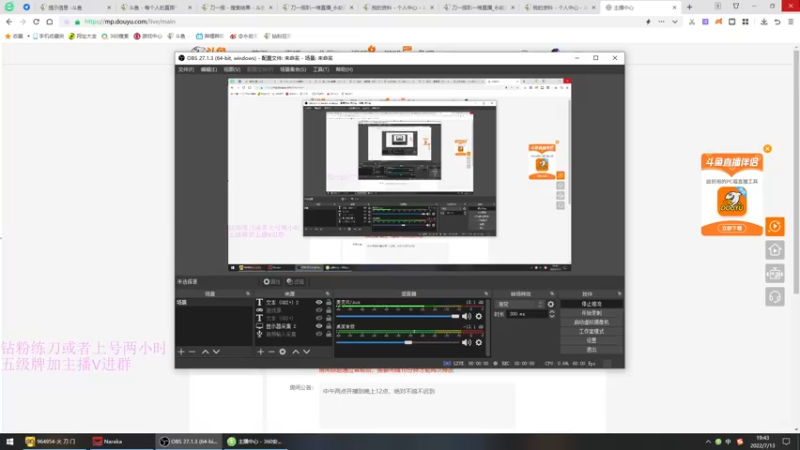Enable 工作室模式 in OBS controls
Screen dimensions: 800x450
click(591, 332)
